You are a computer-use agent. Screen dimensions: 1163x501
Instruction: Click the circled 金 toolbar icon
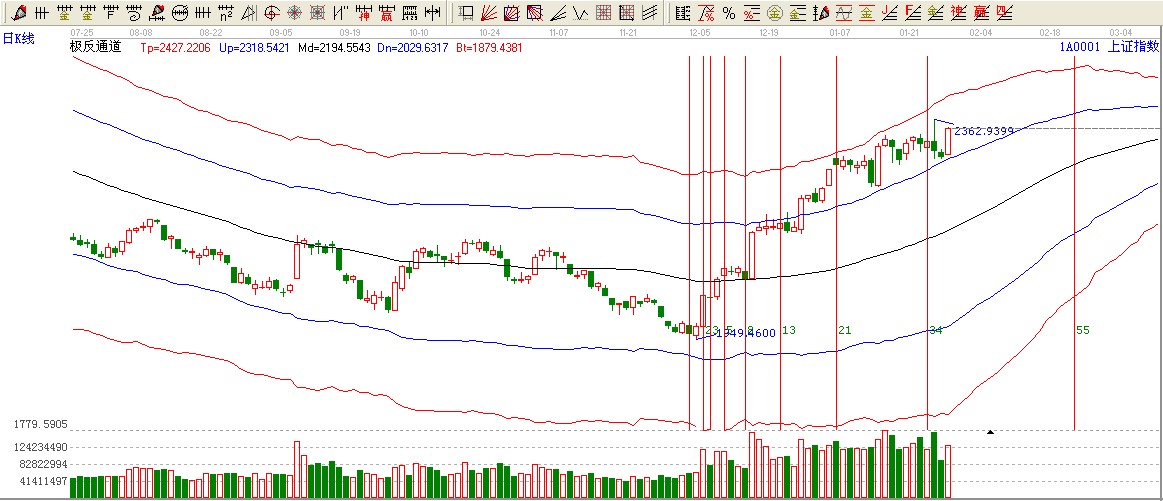[x=774, y=13]
